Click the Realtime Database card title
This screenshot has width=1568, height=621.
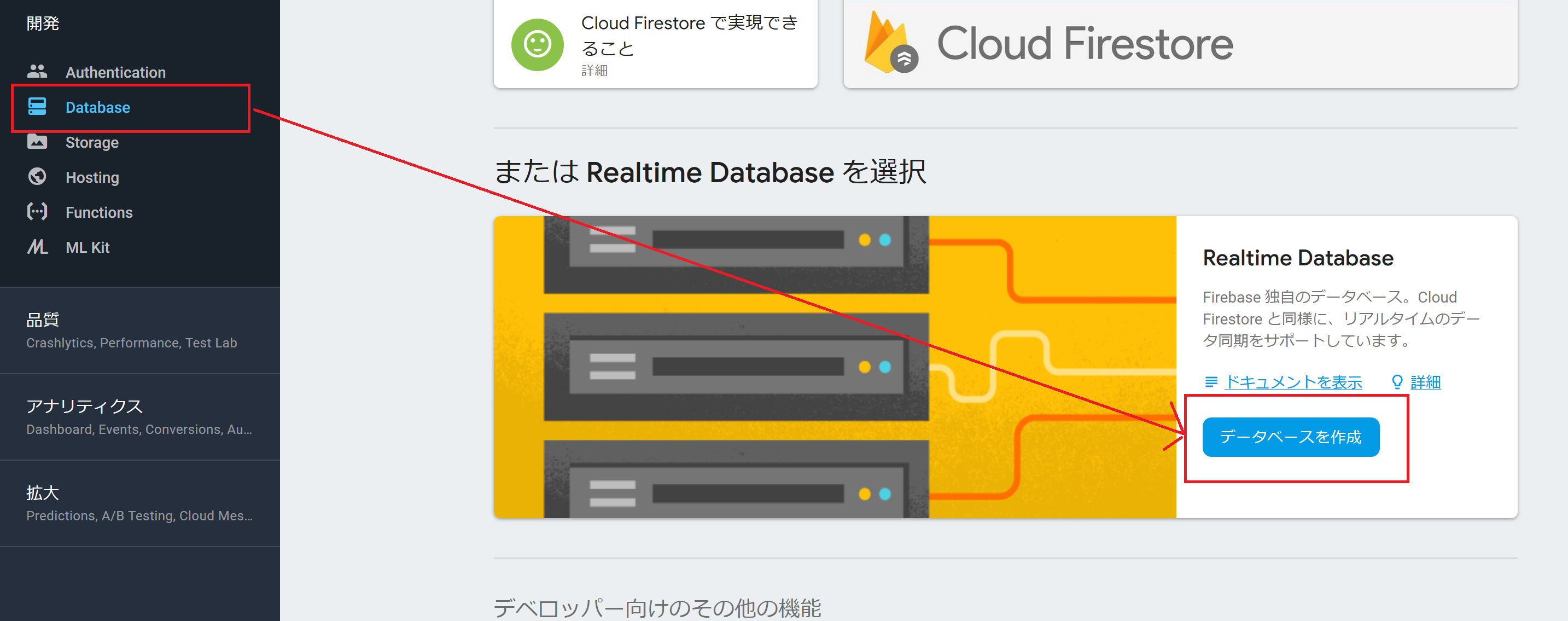pos(1298,258)
